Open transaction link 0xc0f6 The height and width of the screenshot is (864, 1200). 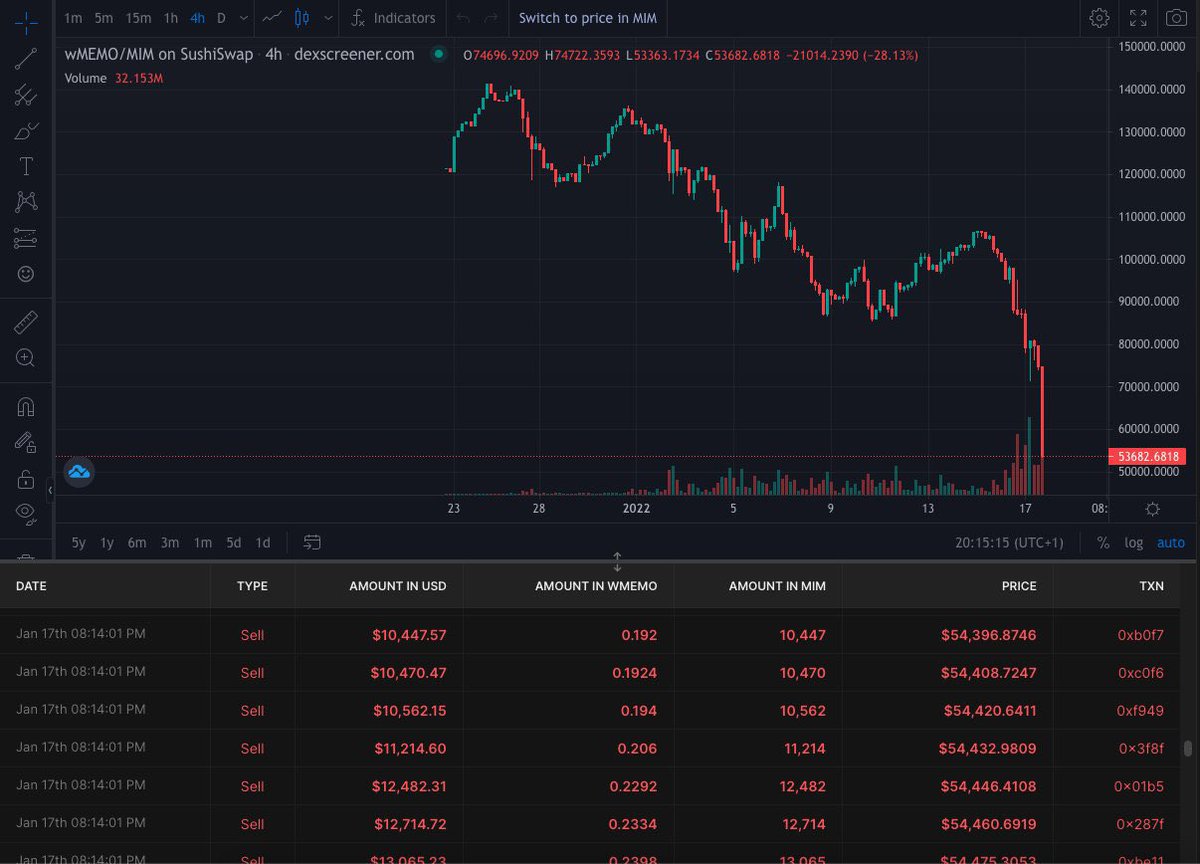[x=1141, y=673]
